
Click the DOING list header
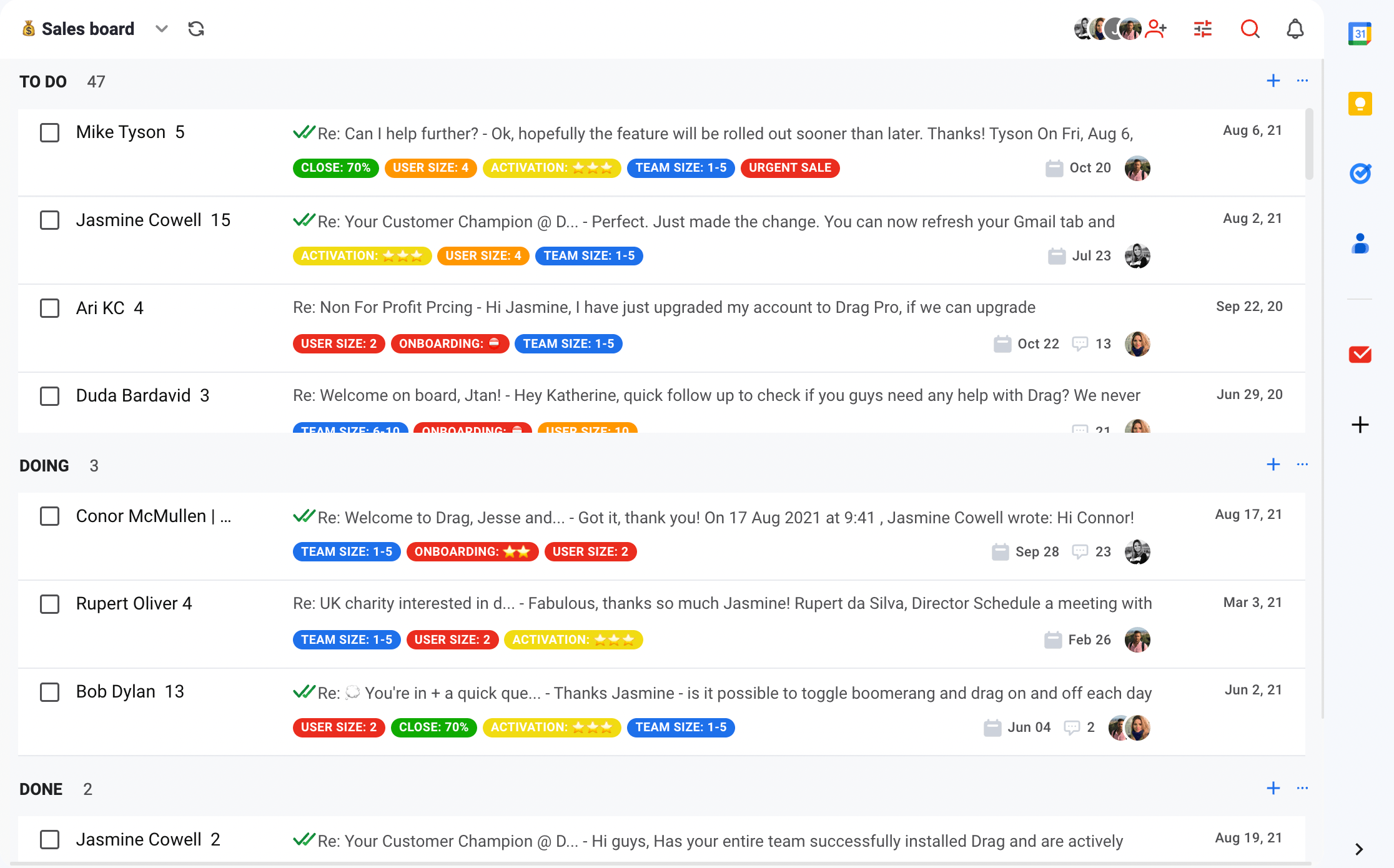(44, 466)
